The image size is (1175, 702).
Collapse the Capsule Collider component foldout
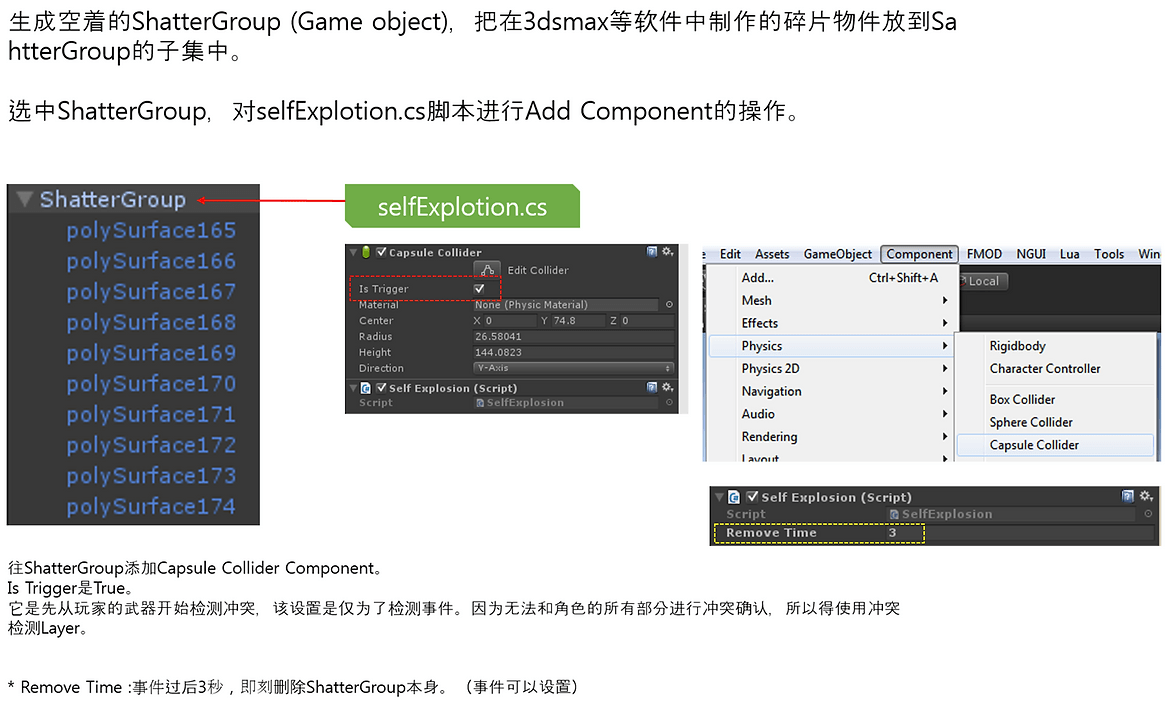click(x=353, y=253)
